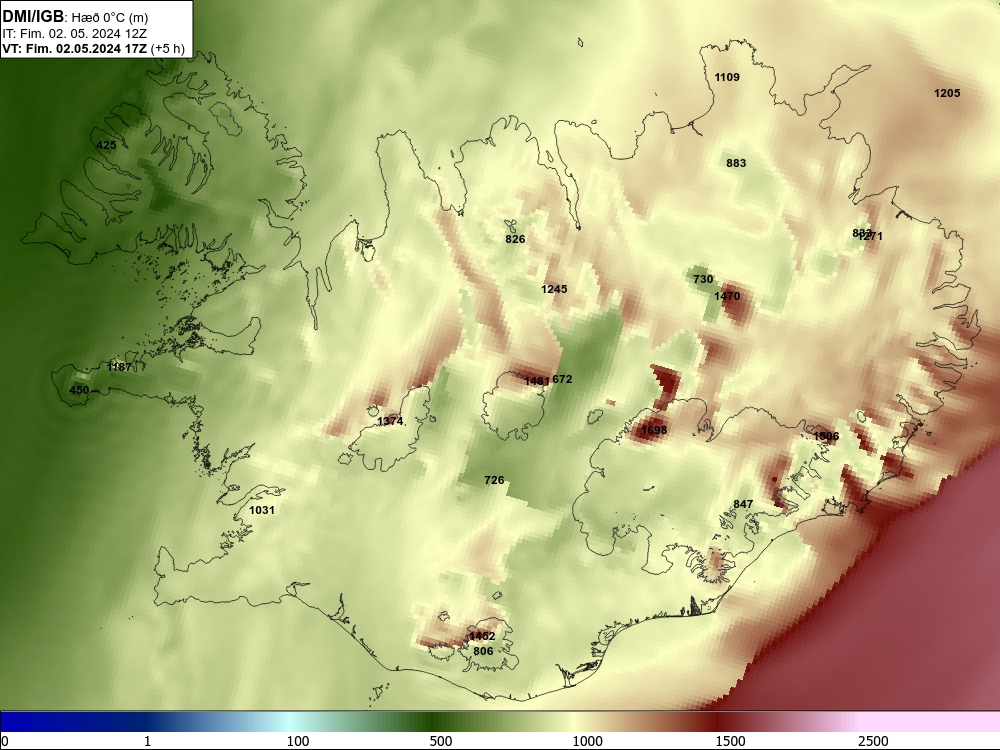Click the legend tick label 500

(441, 741)
